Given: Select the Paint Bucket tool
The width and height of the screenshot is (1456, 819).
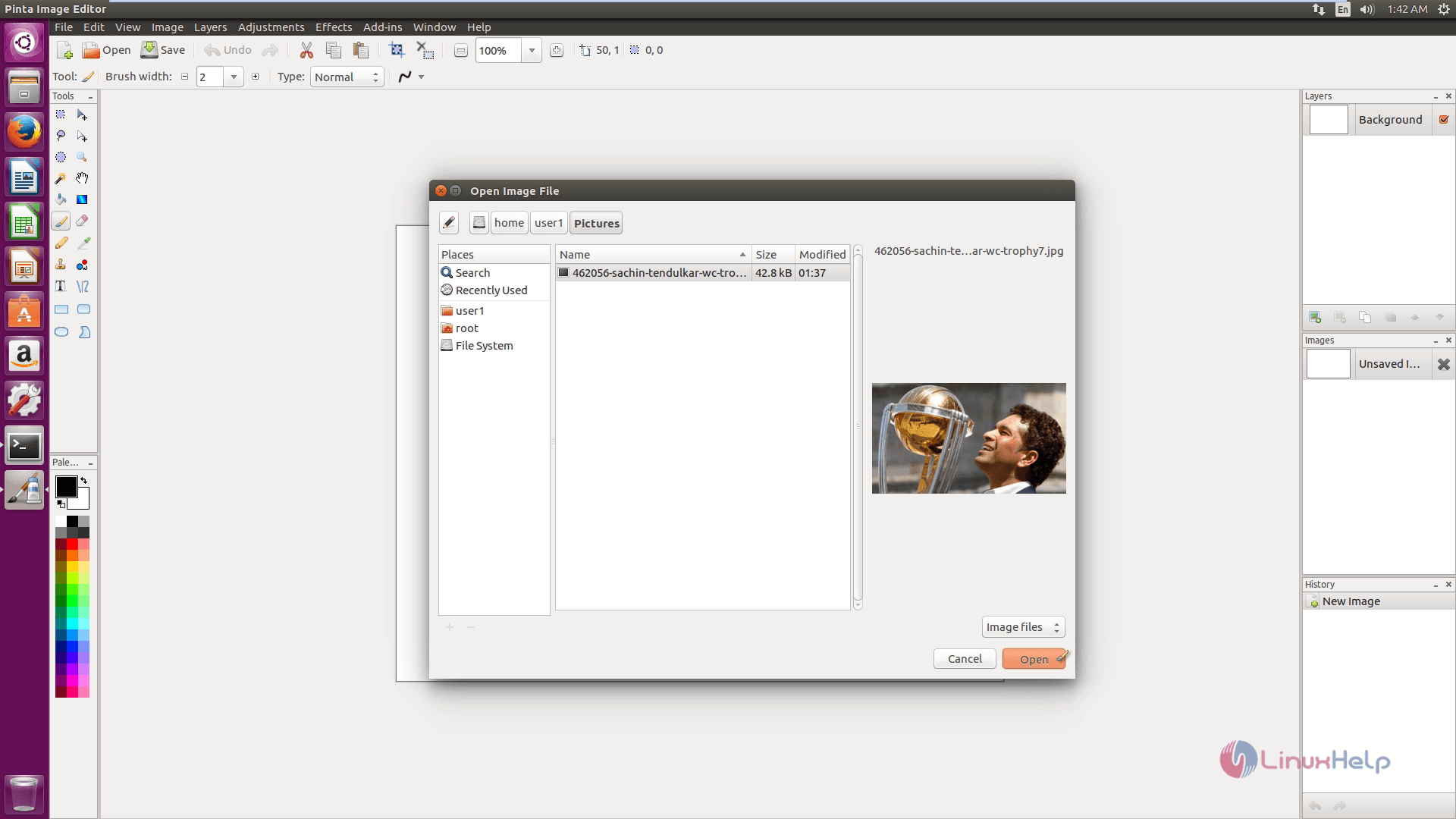Looking at the screenshot, I should (x=61, y=199).
